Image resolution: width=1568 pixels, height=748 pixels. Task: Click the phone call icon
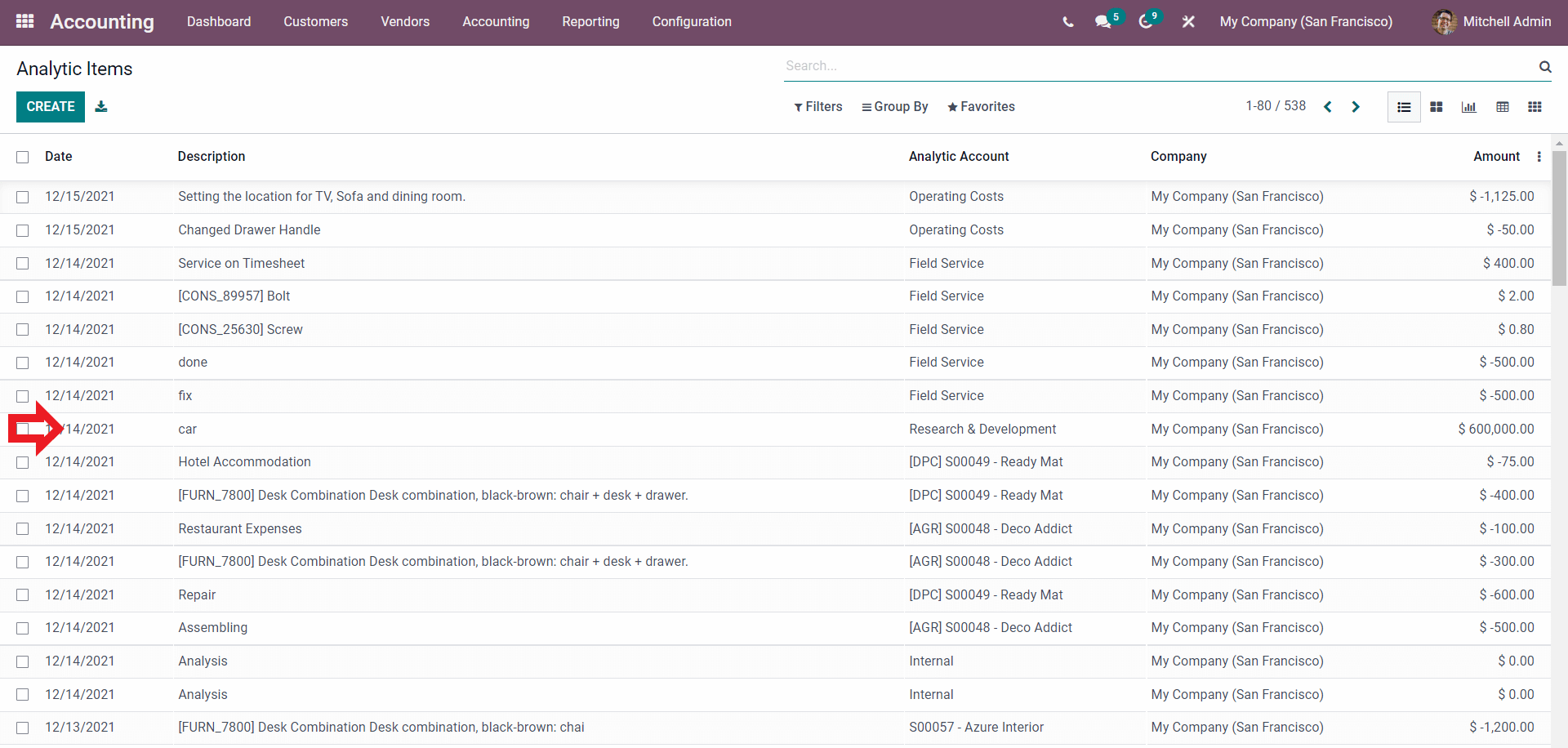1068,22
